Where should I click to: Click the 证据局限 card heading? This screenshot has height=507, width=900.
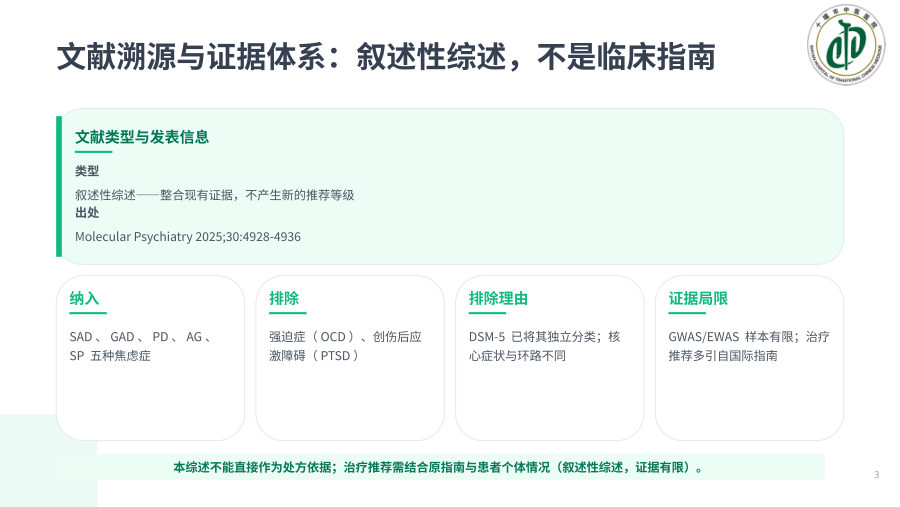pyautogui.click(x=698, y=299)
